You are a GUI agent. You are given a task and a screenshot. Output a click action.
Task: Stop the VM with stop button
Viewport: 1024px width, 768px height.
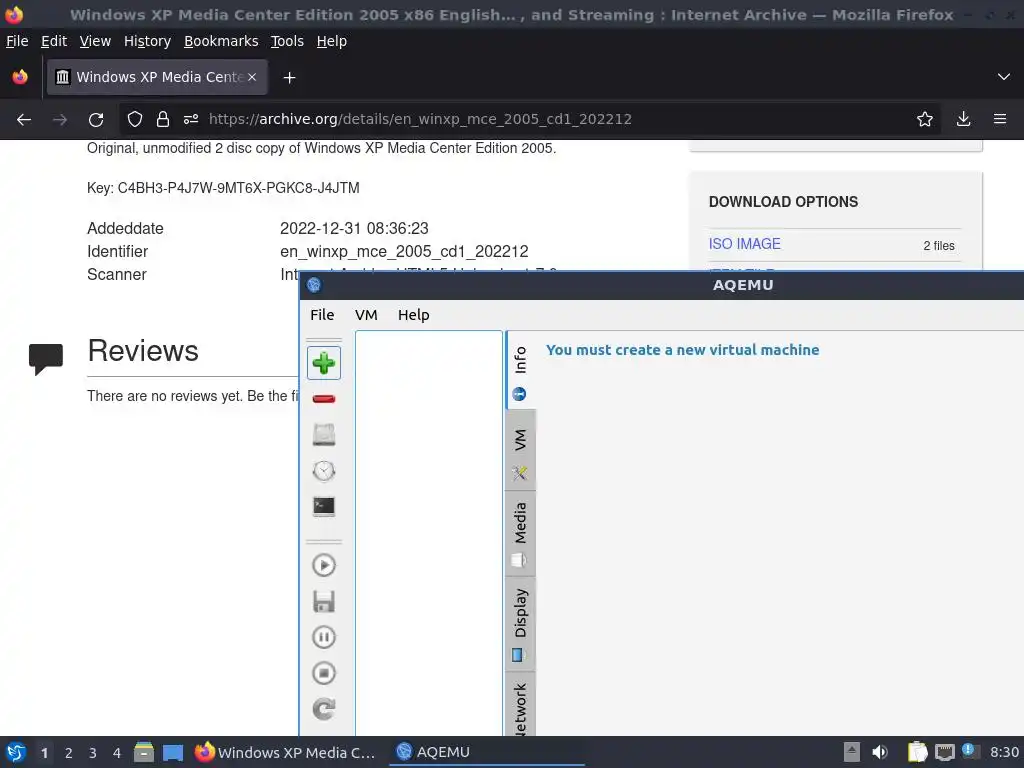coord(324,673)
